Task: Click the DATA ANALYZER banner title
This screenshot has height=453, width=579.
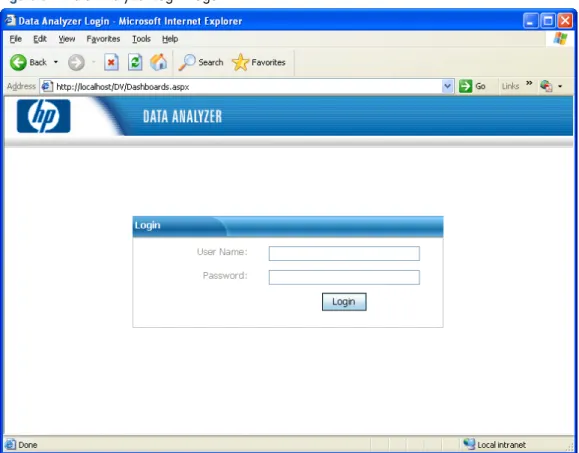Action: click(182, 116)
